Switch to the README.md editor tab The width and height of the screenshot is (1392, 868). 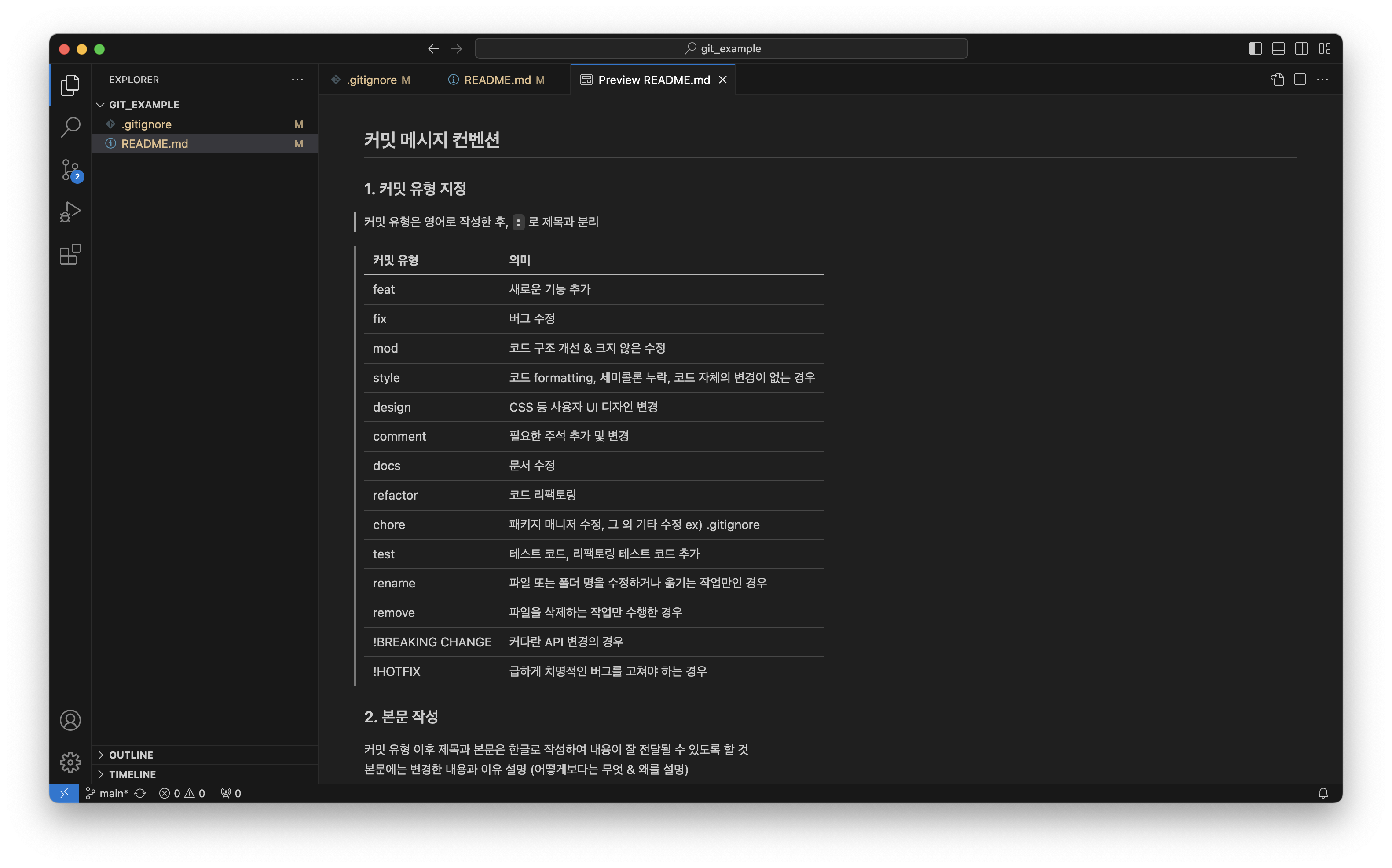[x=497, y=80]
